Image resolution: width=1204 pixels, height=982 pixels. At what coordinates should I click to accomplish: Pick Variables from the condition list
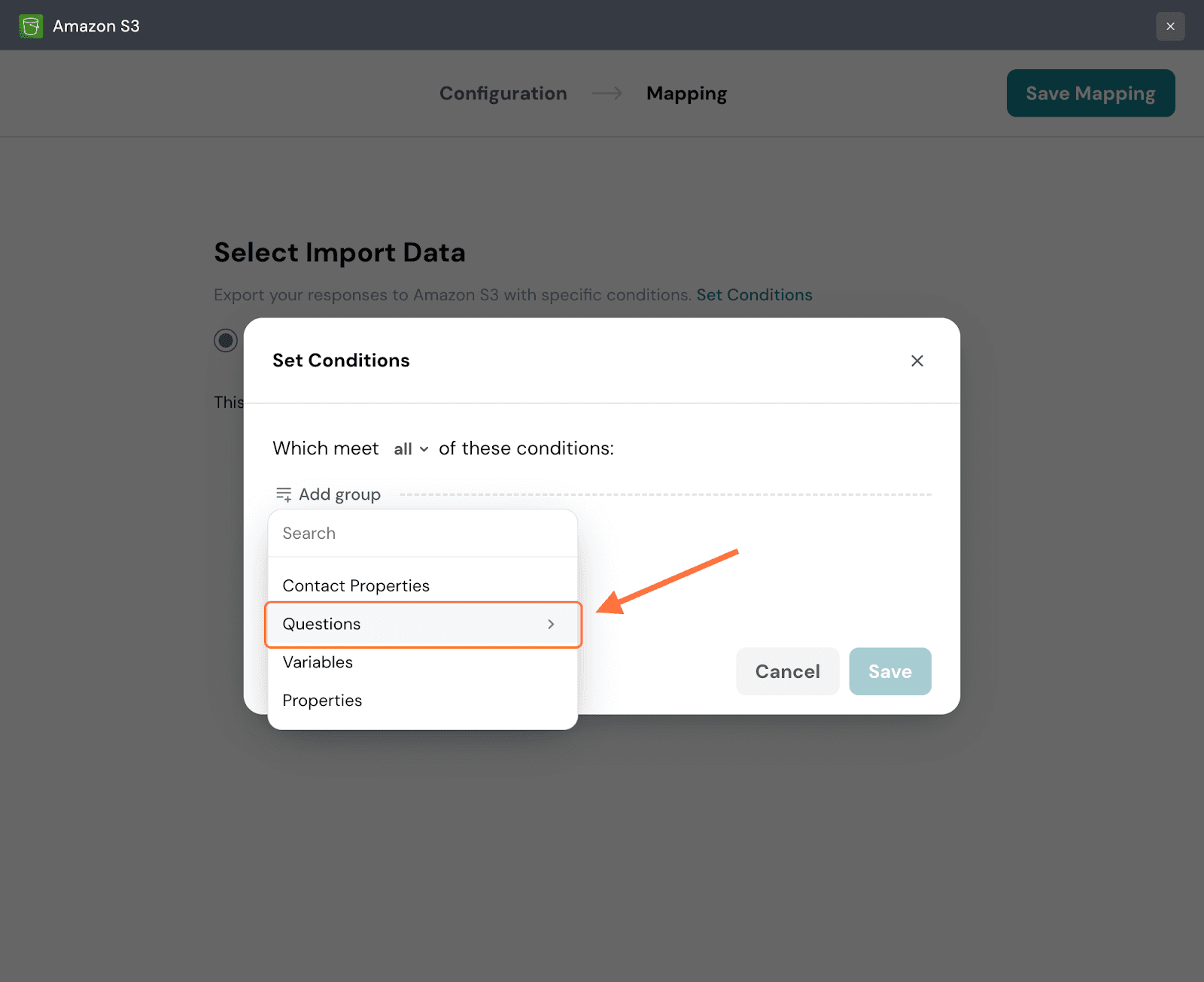[318, 662]
